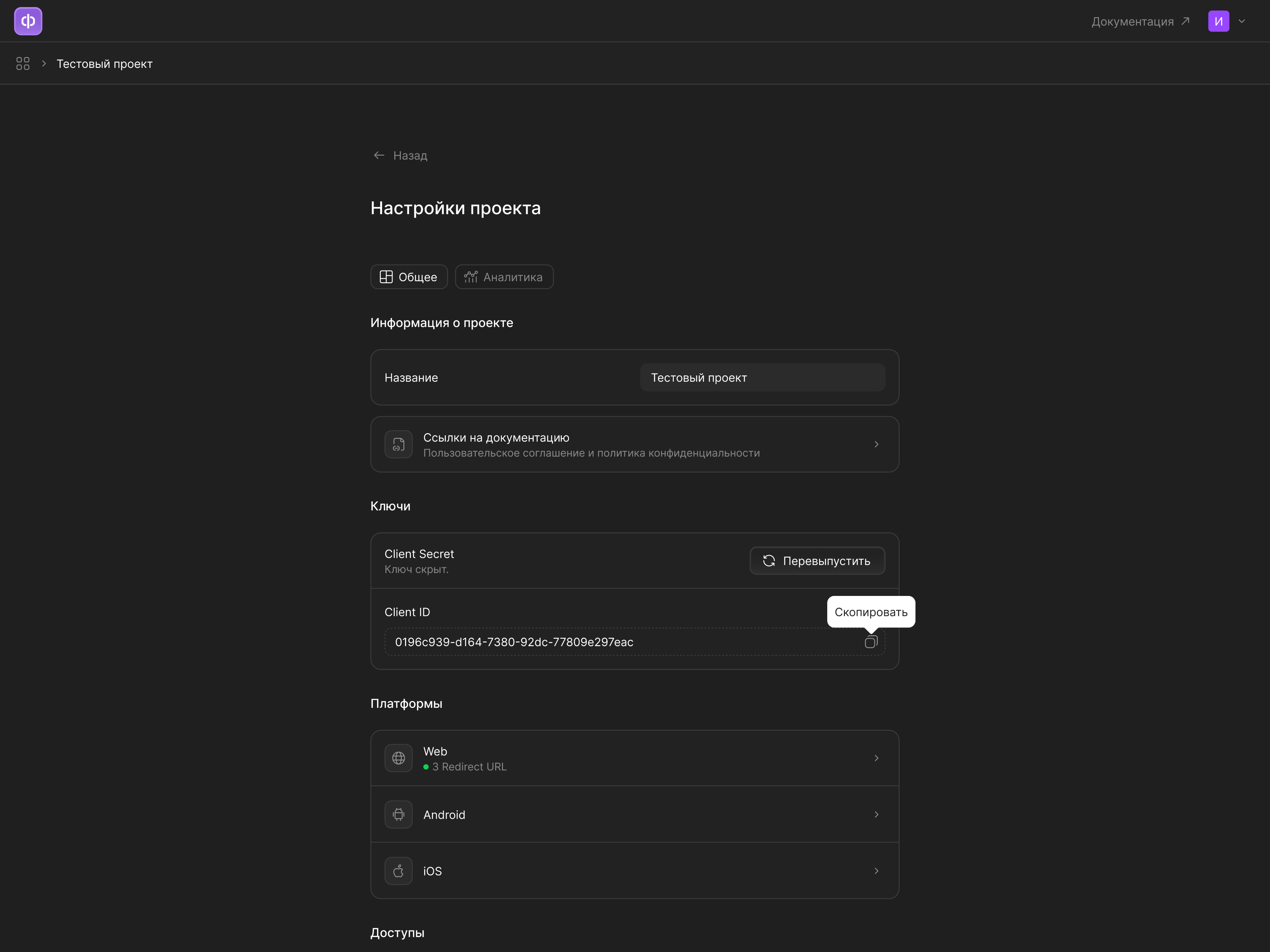Expand chevron on Ссылки на документацию row

[876, 445]
